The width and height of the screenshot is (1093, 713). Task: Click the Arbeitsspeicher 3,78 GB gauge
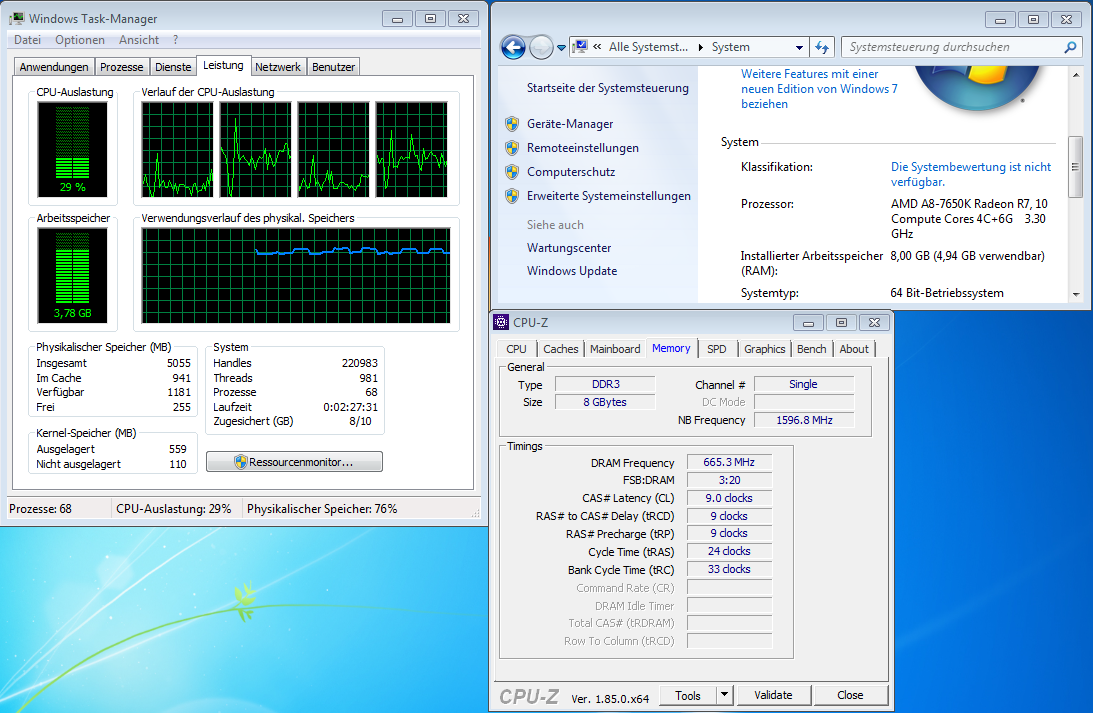[72, 275]
